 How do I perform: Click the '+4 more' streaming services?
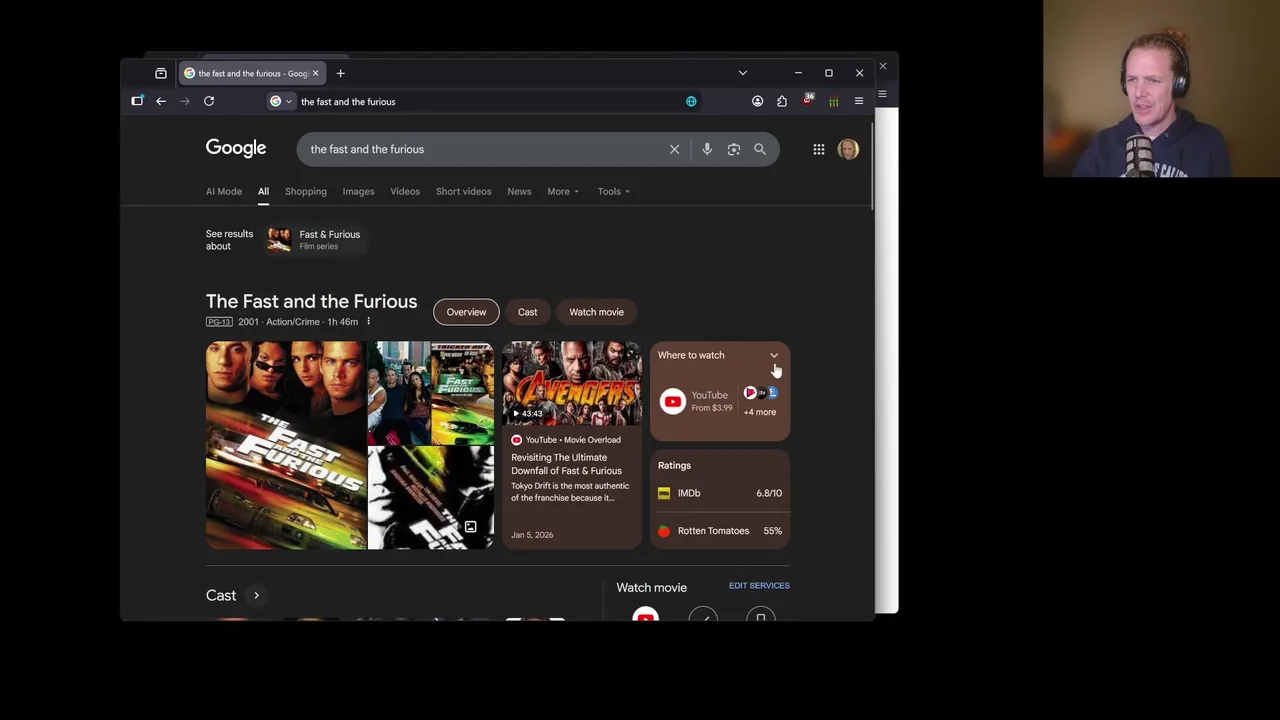click(760, 412)
